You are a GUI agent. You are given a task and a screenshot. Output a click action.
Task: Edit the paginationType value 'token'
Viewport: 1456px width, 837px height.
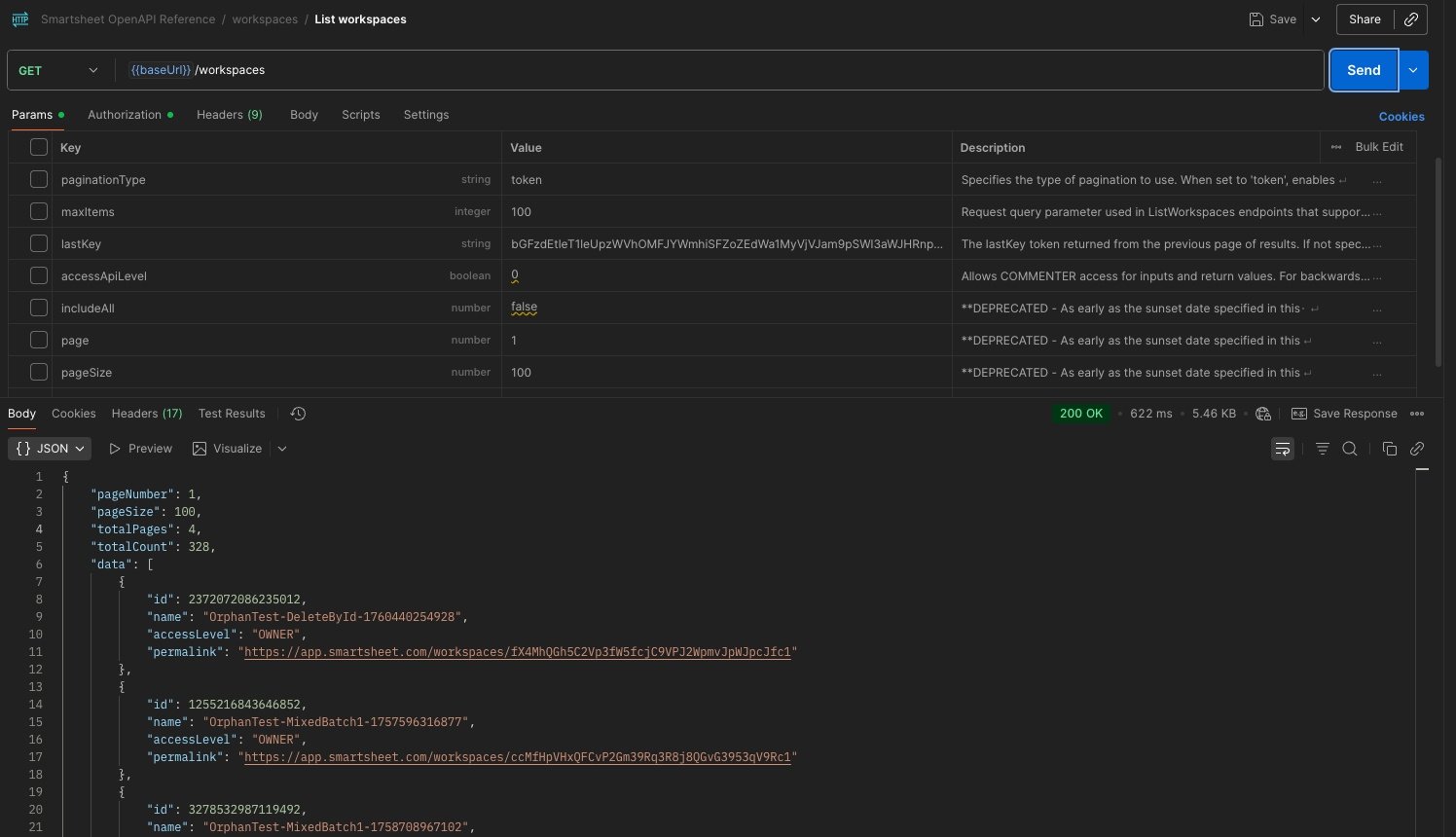point(527,180)
